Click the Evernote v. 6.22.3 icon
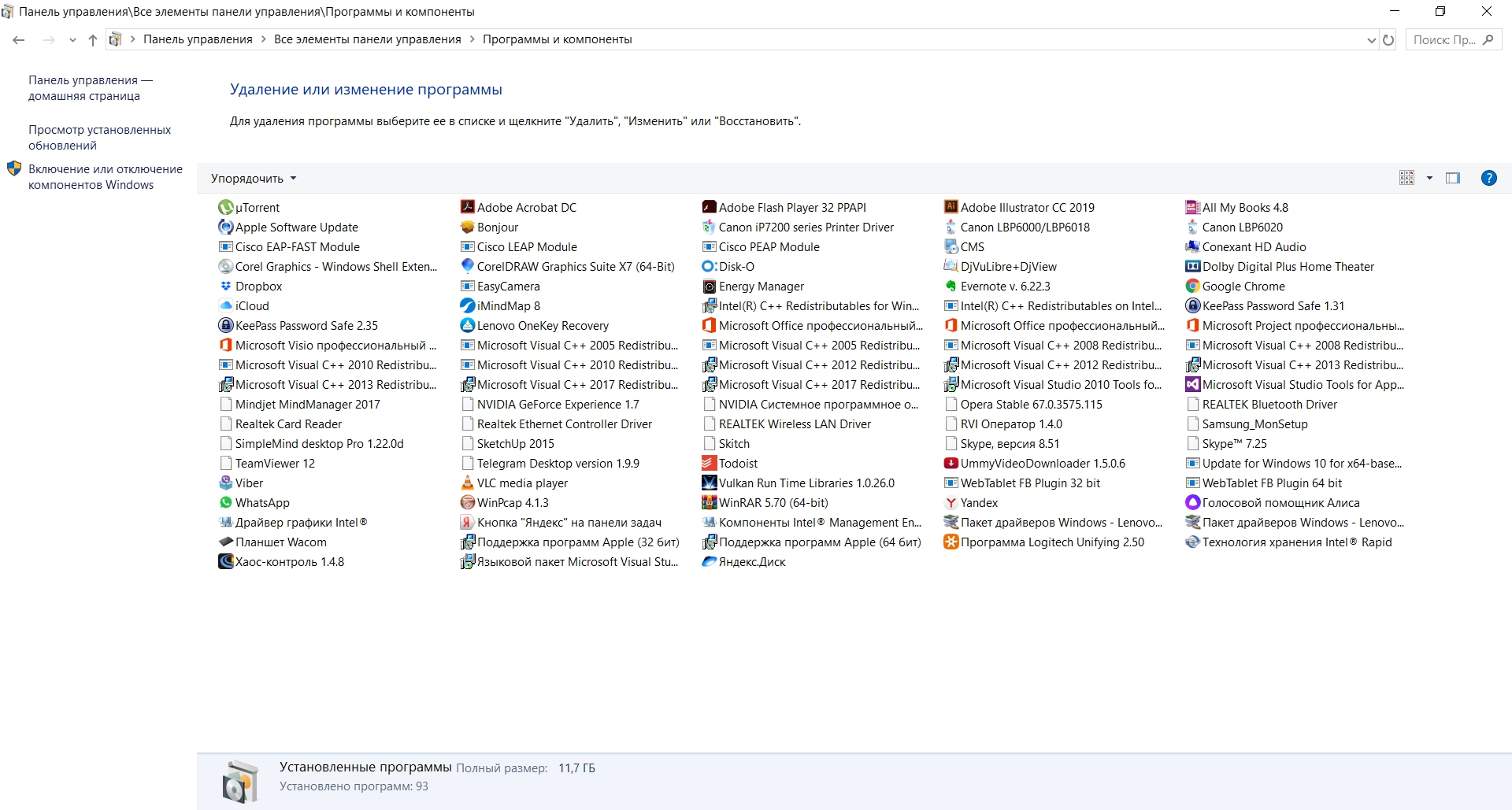The height and width of the screenshot is (810, 1512). click(x=951, y=287)
